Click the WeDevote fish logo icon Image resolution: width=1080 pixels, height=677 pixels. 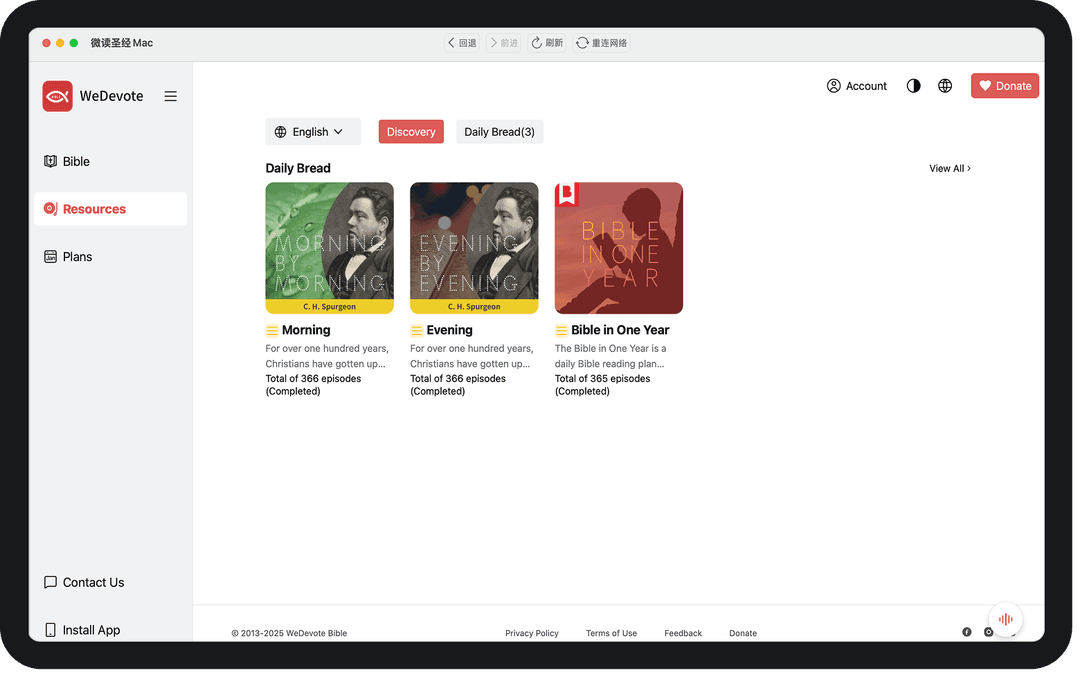tap(57, 96)
